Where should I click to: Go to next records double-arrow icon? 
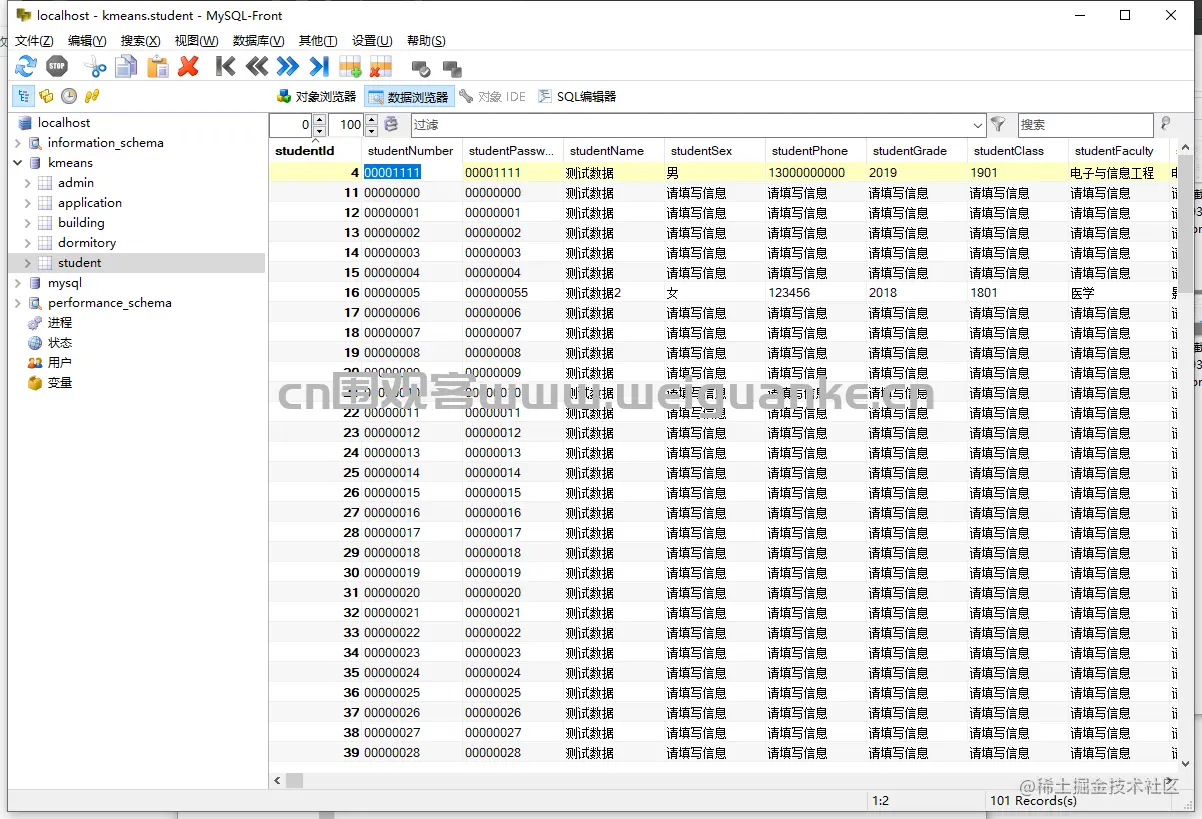click(288, 67)
